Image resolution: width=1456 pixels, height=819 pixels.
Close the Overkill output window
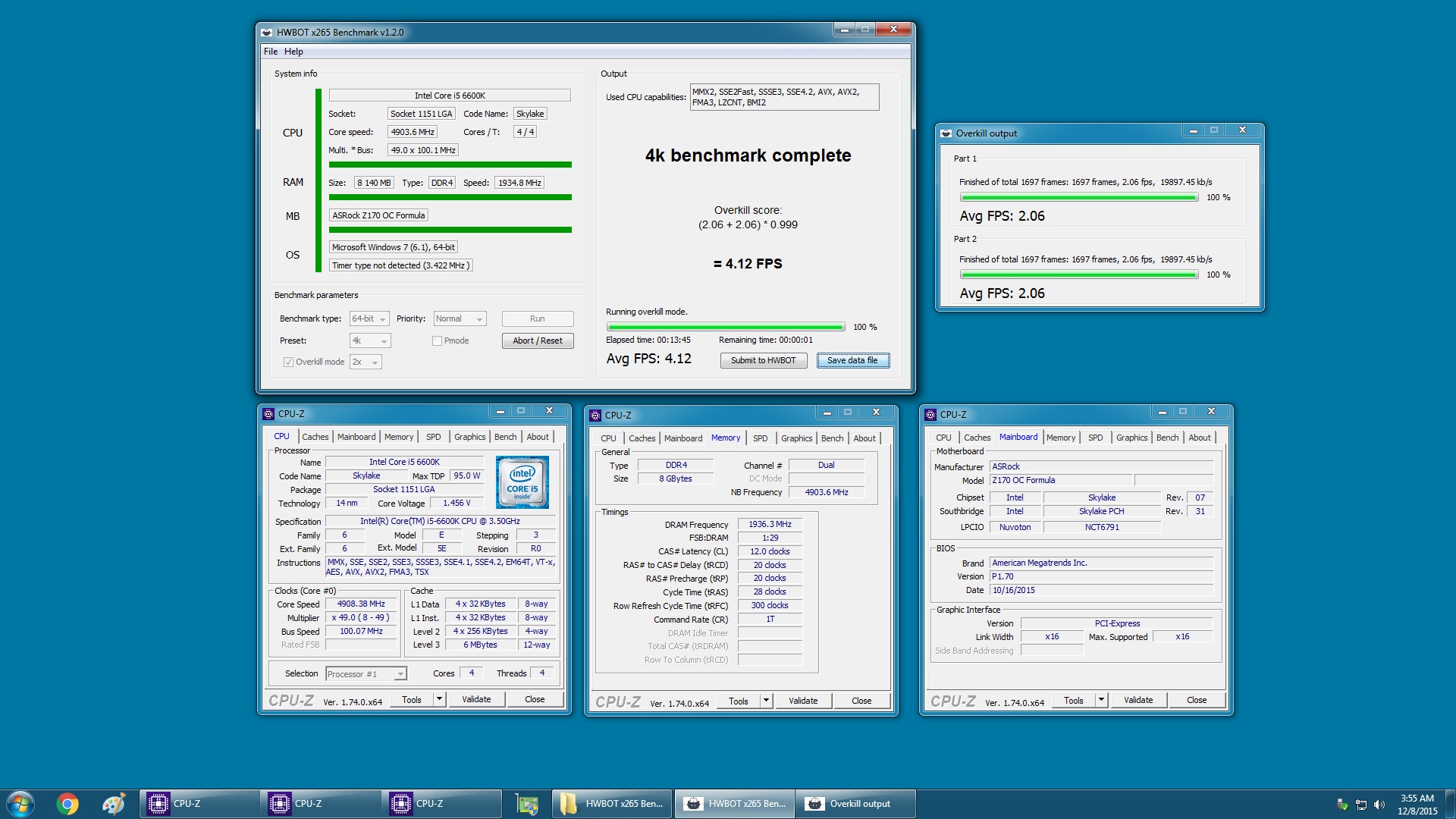(x=1242, y=130)
